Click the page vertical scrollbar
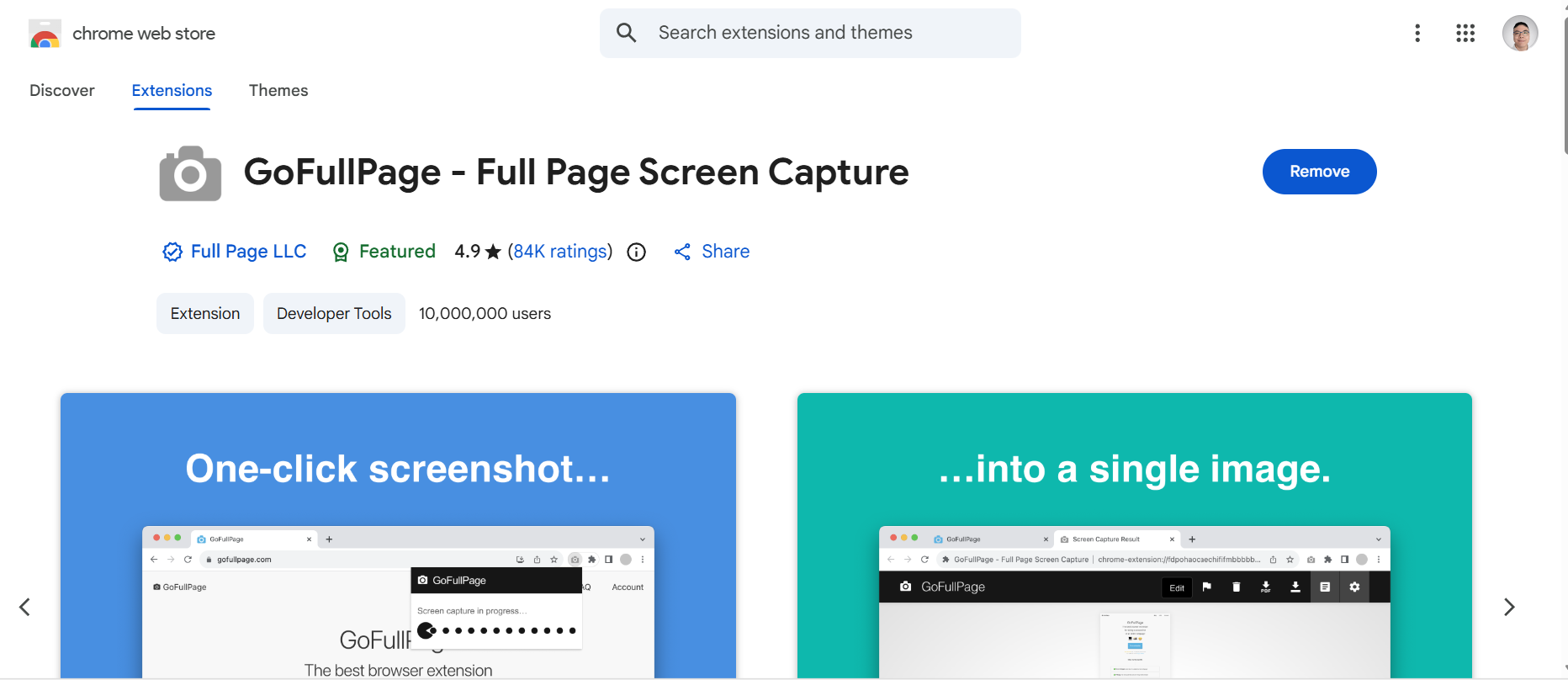Viewport: 1568px width, 680px height. [1565, 84]
